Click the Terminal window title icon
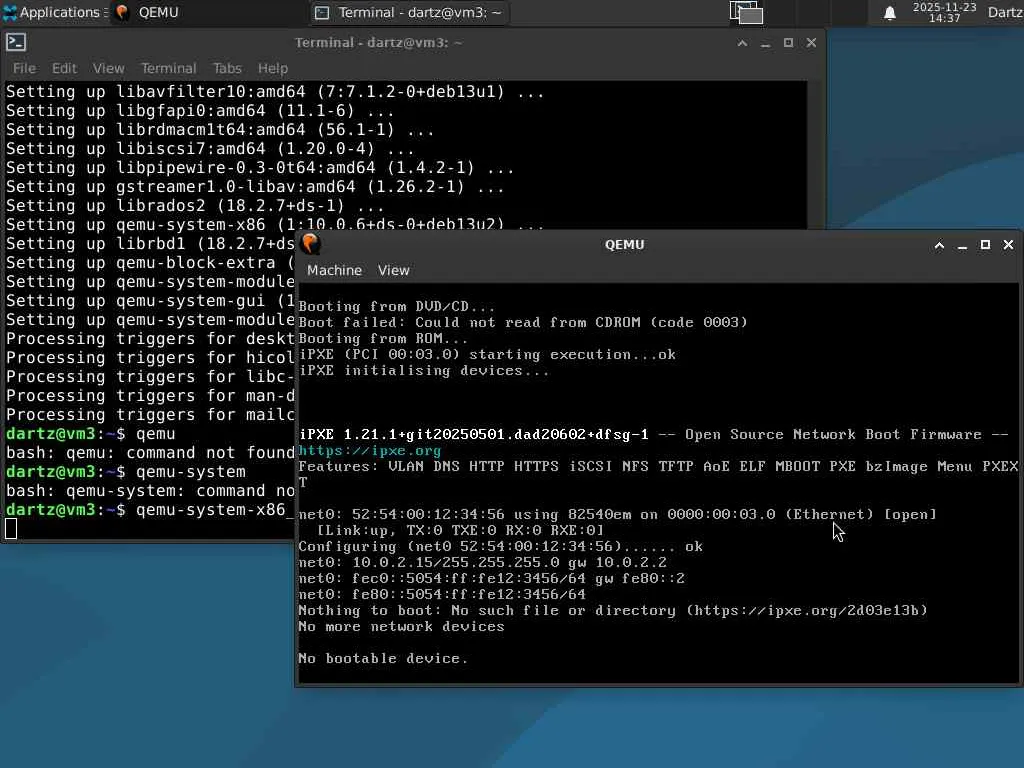 (16, 42)
